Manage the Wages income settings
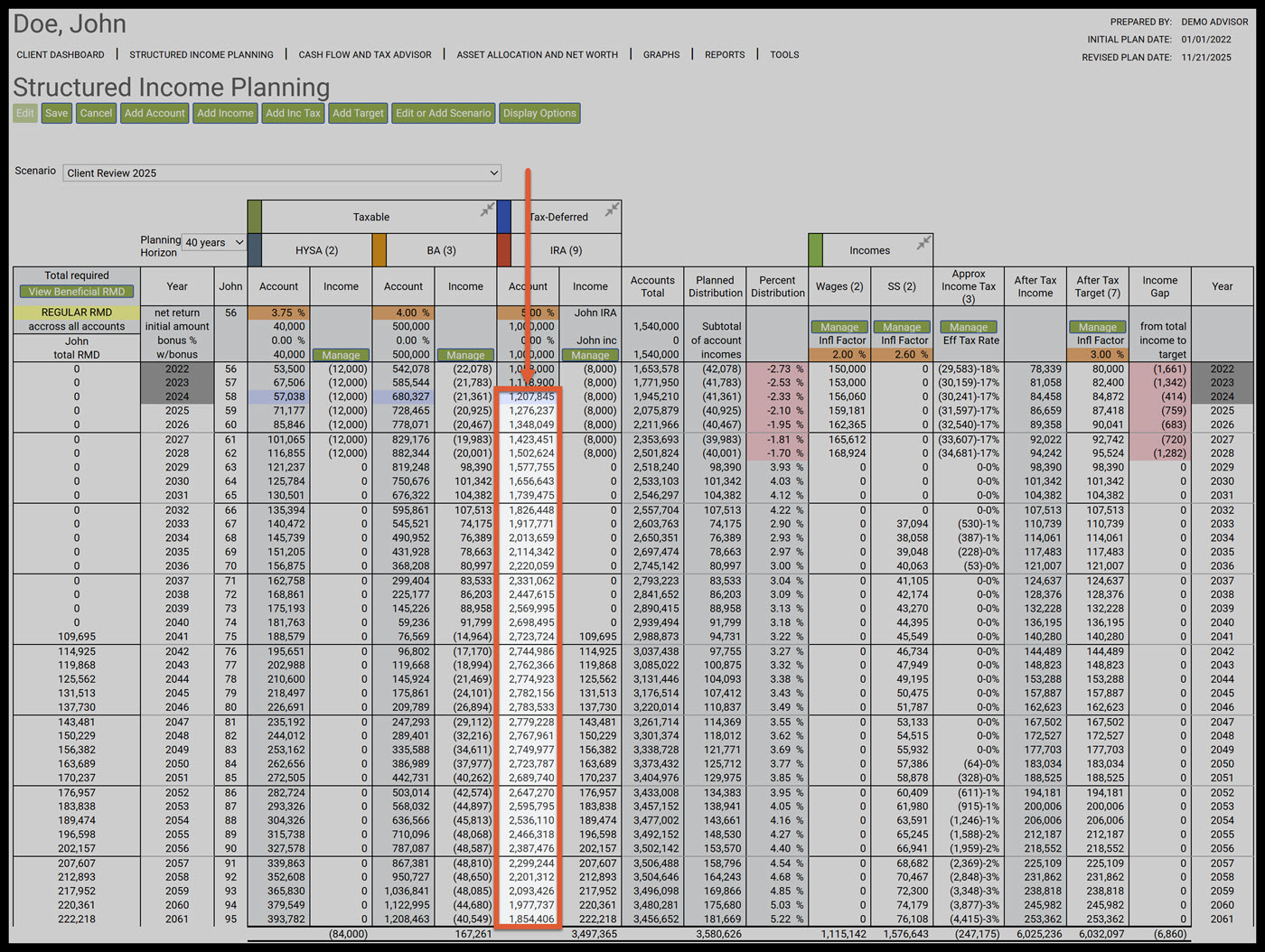This screenshot has height=952, width=1265. [839, 327]
